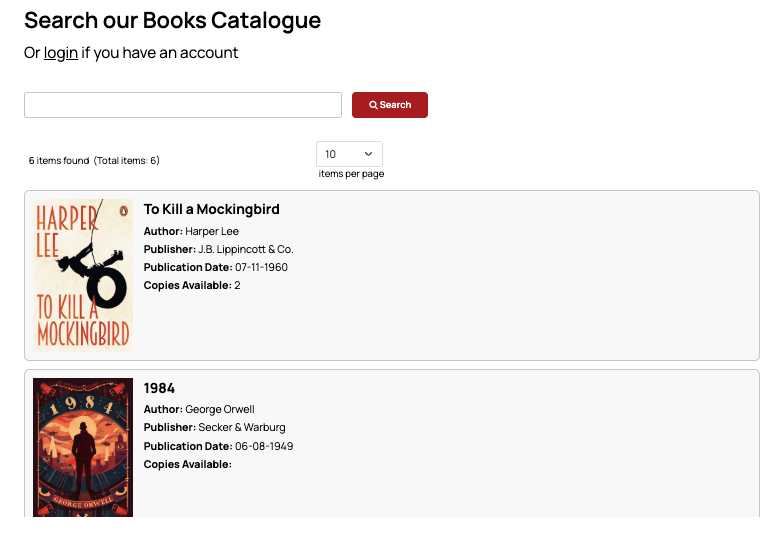Click the penguin logo on Mockingbird cover

pos(124,211)
